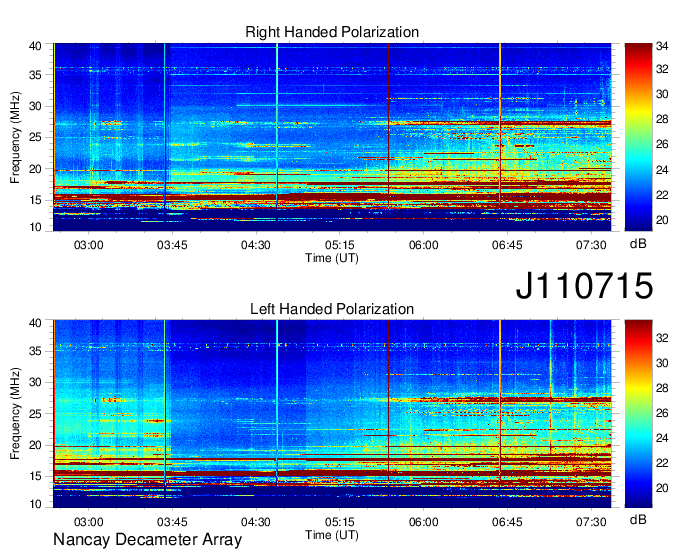Click the "25" frequency tick of Right Handed plot

click(x=35, y=137)
